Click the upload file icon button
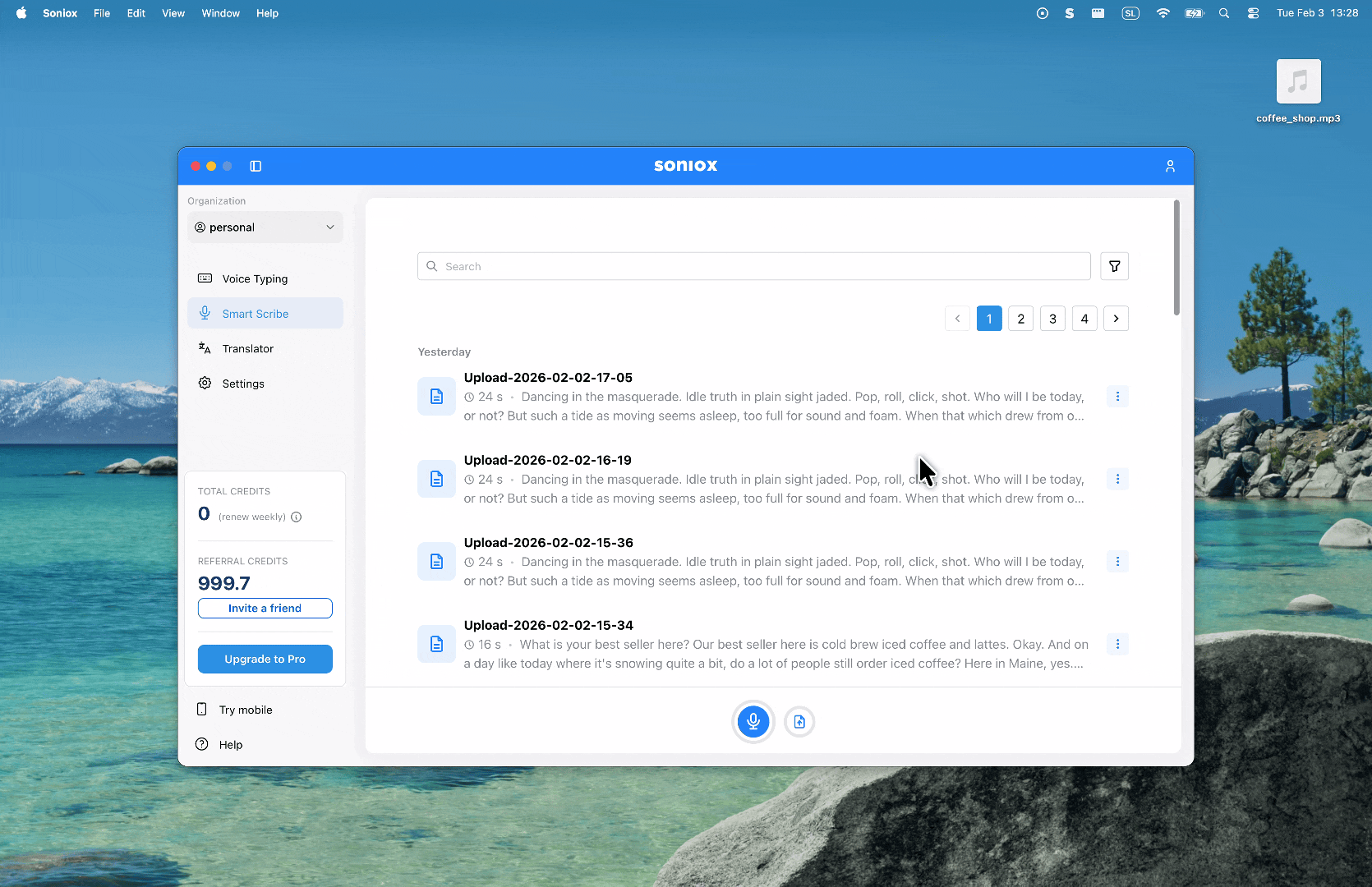 pyautogui.click(x=799, y=722)
